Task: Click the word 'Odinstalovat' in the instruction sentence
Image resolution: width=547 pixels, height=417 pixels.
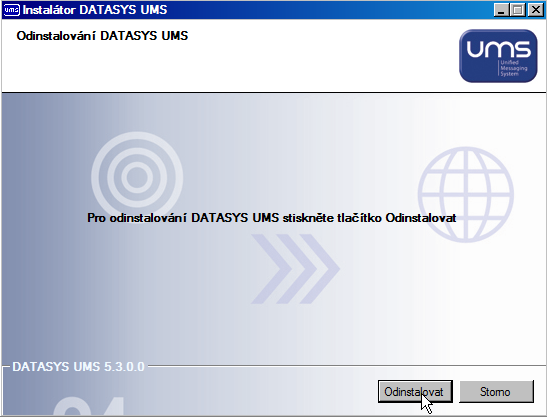Action: click(x=421, y=218)
